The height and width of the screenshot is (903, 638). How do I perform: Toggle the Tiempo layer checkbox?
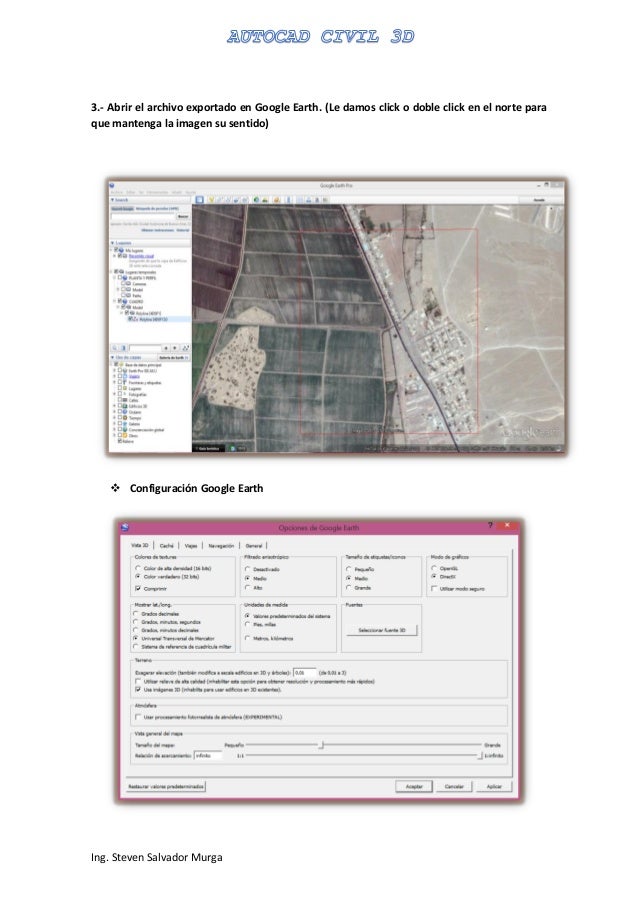(x=120, y=418)
